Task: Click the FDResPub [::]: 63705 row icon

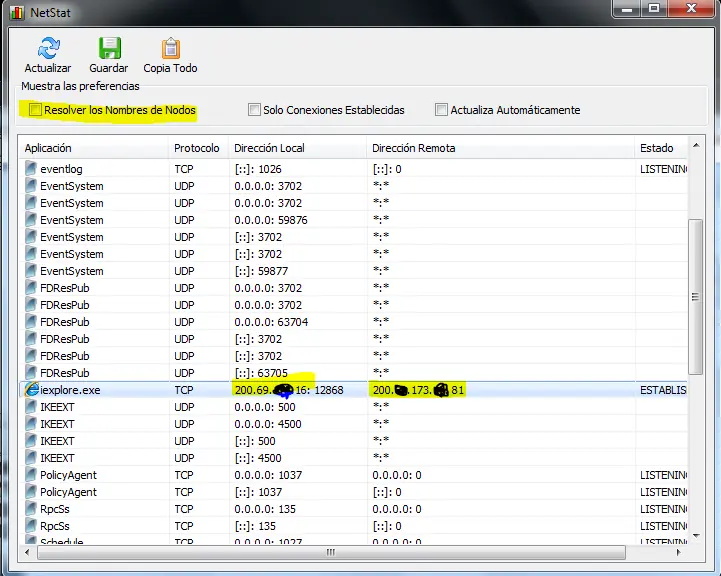Action: tap(31, 373)
